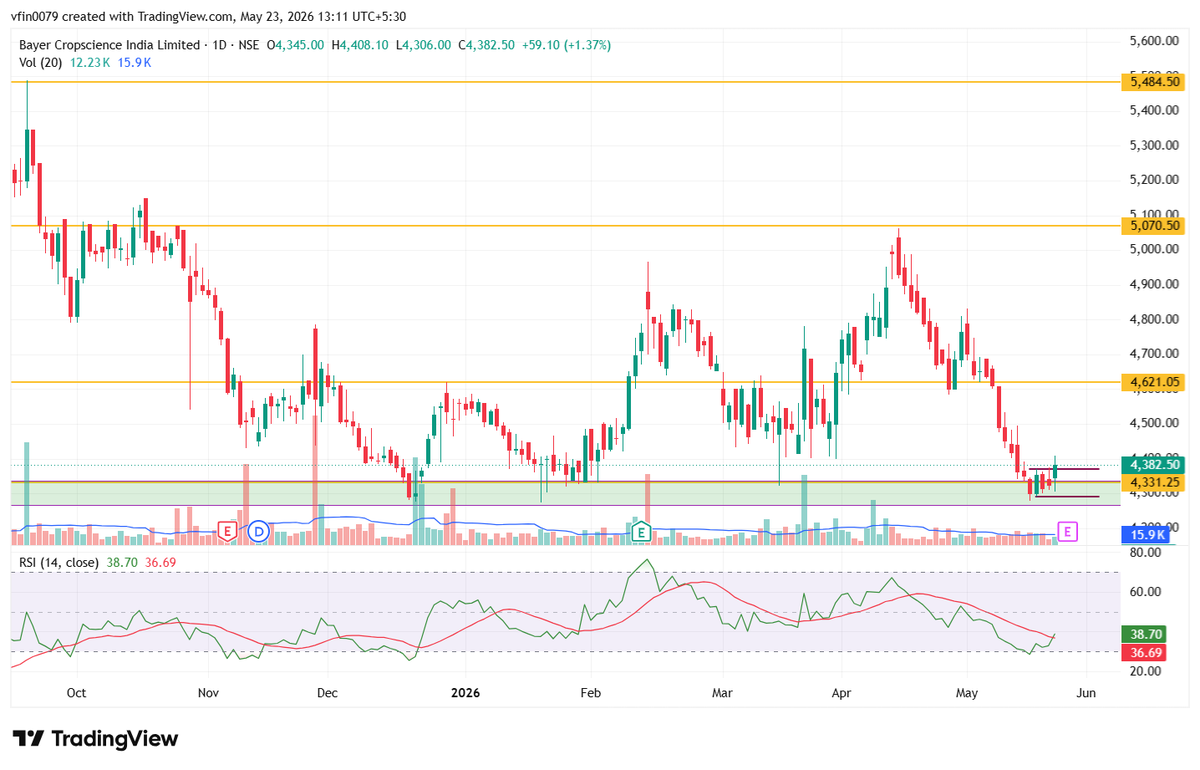Viewport: 1200px width, 770px height.
Task: Select the May label on the time axis
Action: point(968,692)
